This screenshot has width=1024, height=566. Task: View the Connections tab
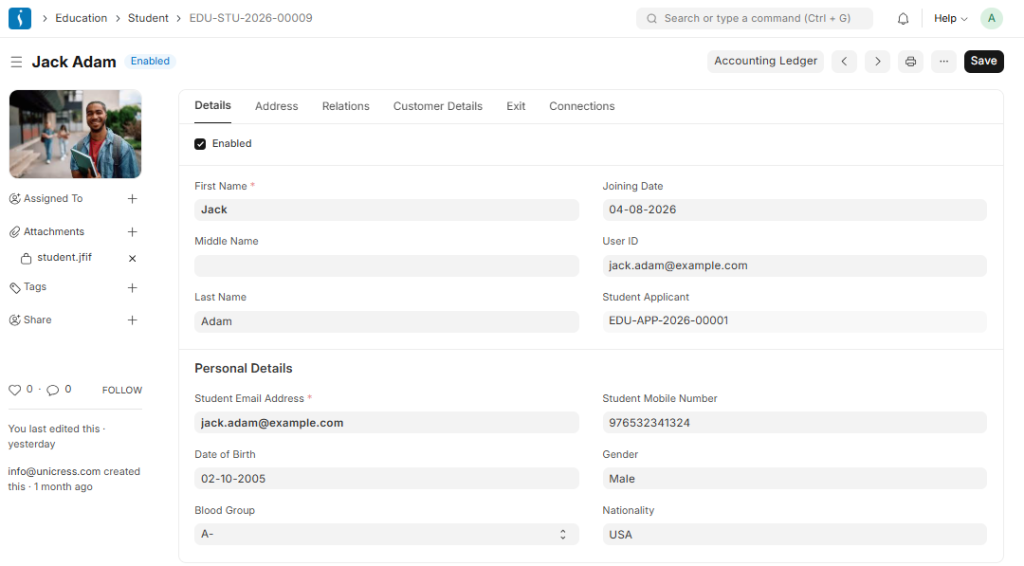[582, 106]
